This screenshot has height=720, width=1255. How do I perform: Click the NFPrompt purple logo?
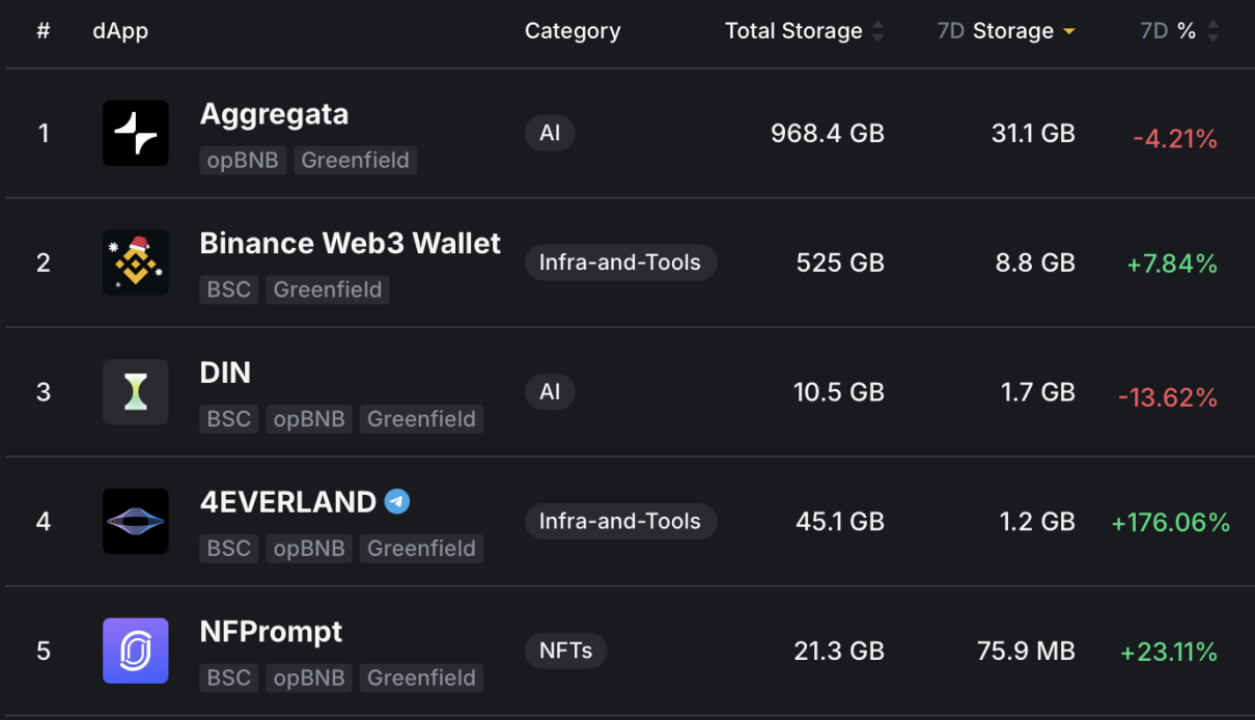(135, 651)
